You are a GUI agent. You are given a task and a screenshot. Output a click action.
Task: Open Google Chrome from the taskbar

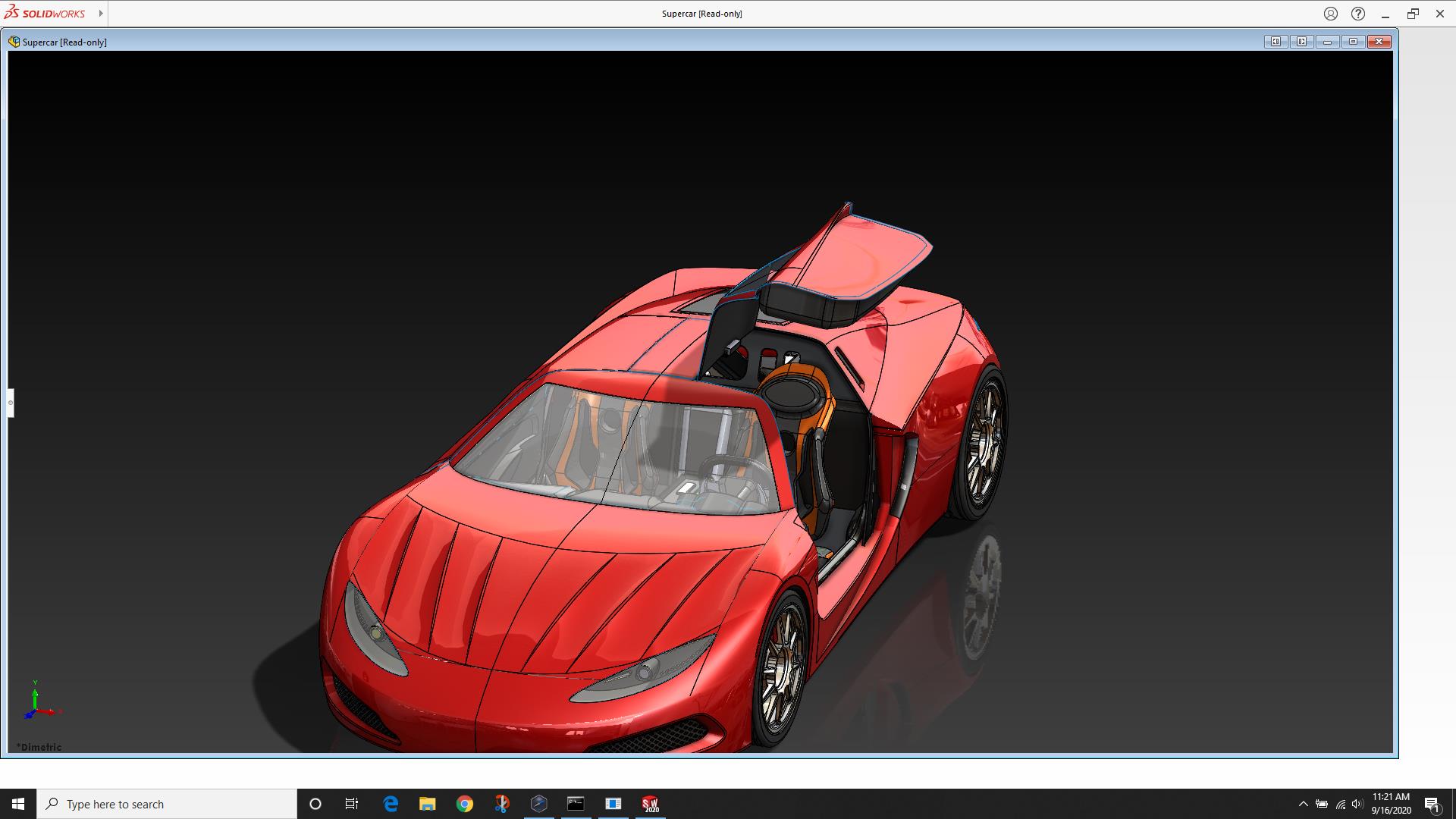[x=464, y=804]
